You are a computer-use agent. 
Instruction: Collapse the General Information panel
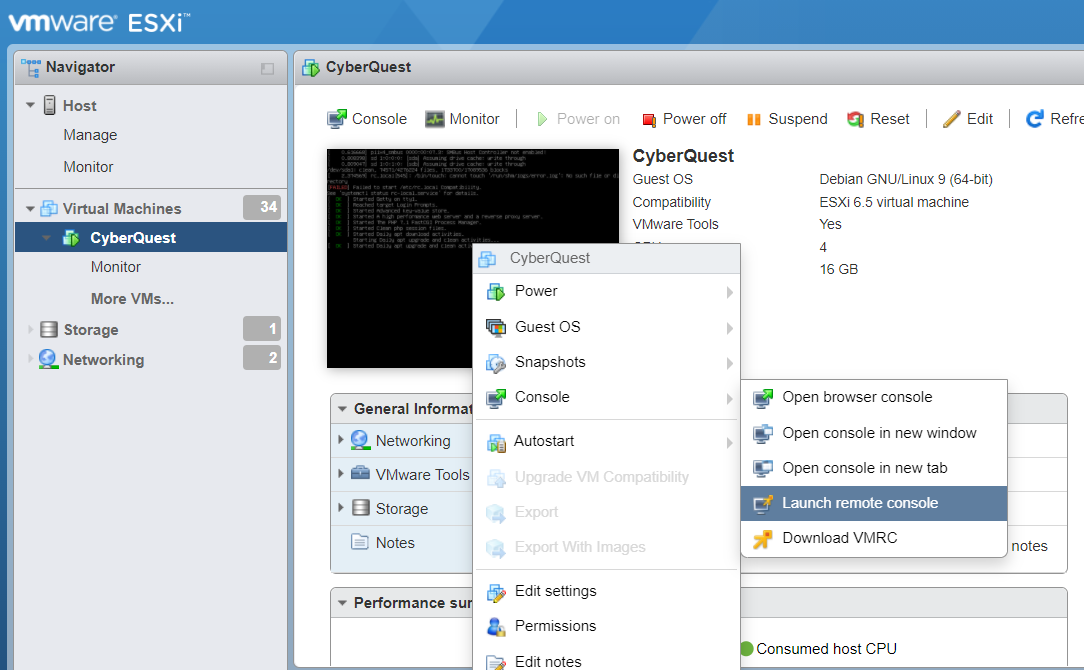tap(342, 409)
